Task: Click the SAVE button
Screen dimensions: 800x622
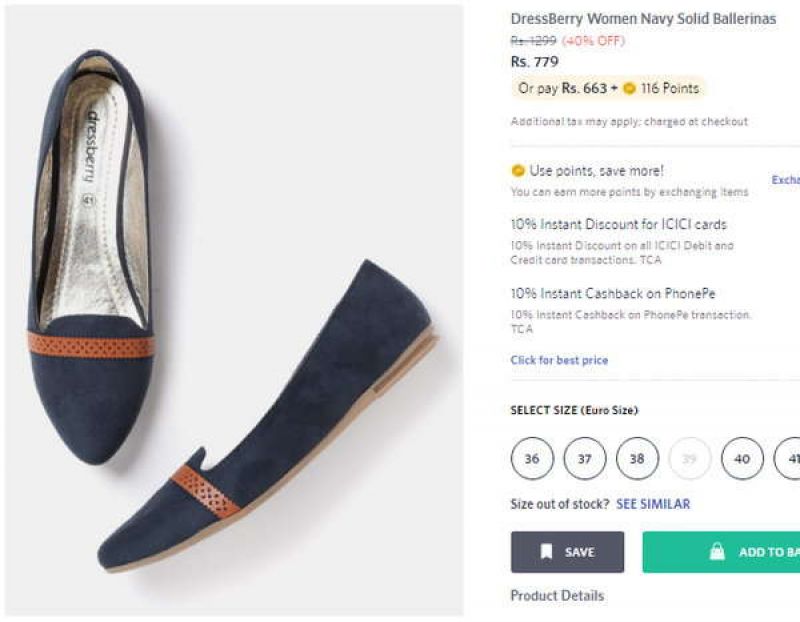Action: [x=569, y=551]
